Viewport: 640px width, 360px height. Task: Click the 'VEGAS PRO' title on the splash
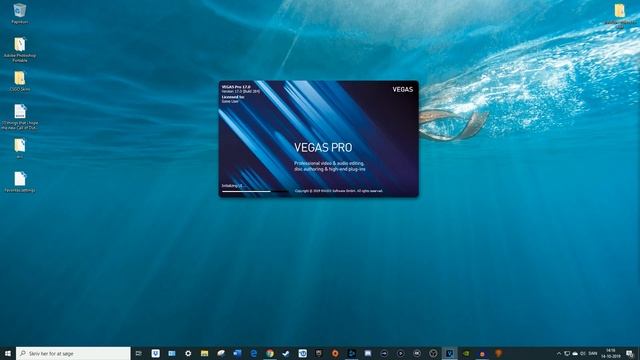coord(323,148)
